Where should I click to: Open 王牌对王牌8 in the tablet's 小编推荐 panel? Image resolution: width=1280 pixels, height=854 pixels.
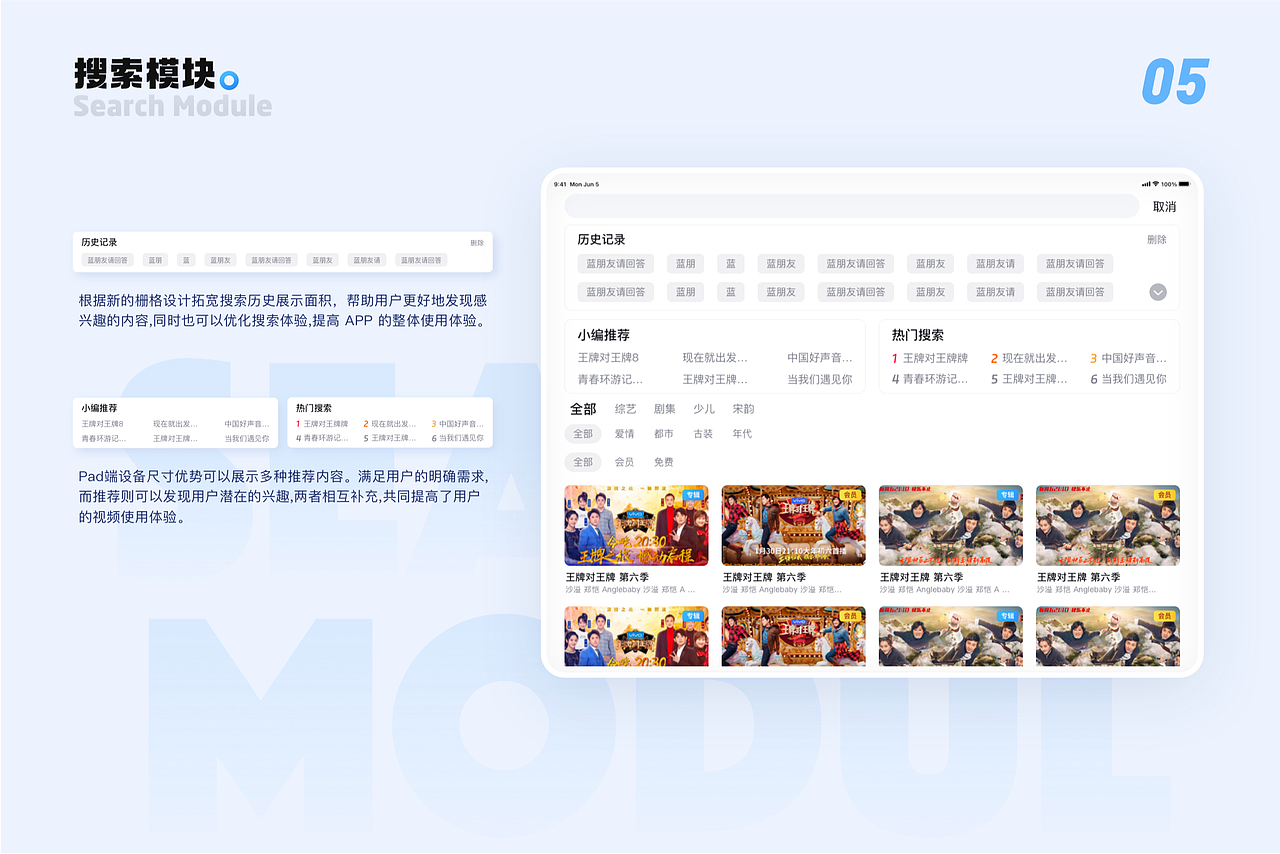coord(608,358)
